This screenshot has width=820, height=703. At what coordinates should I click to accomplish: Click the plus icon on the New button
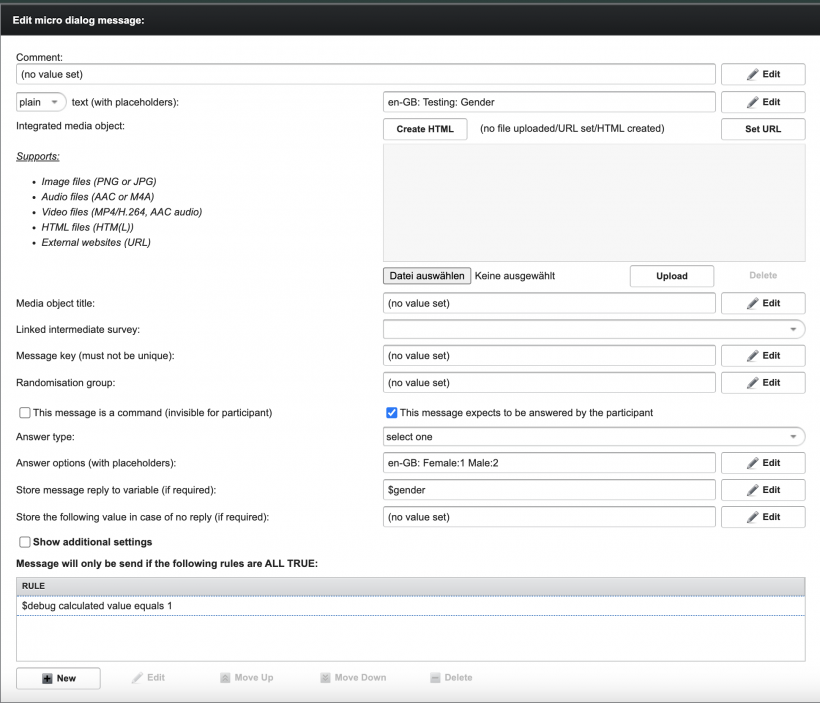47,678
